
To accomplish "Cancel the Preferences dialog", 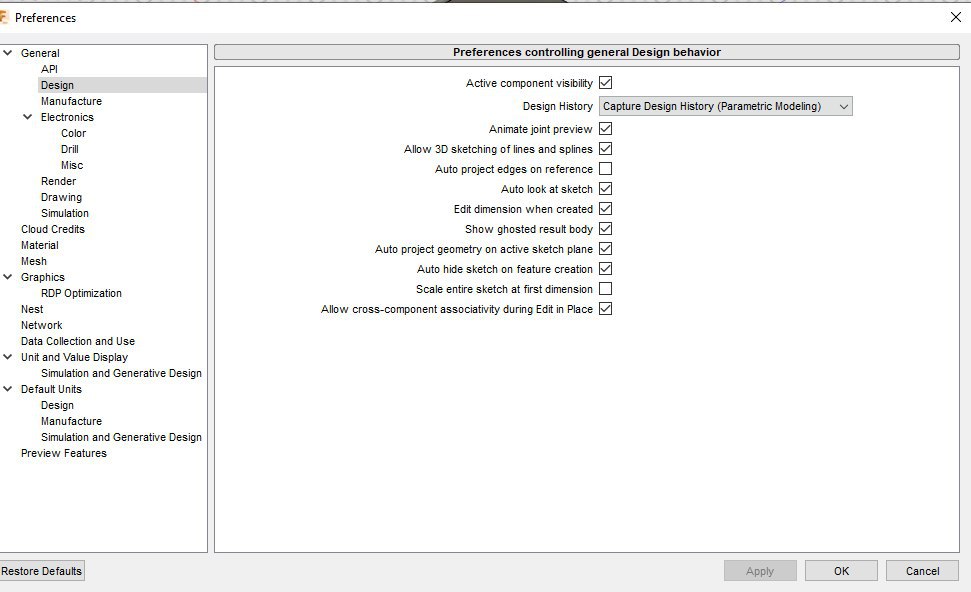I will 922,571.
